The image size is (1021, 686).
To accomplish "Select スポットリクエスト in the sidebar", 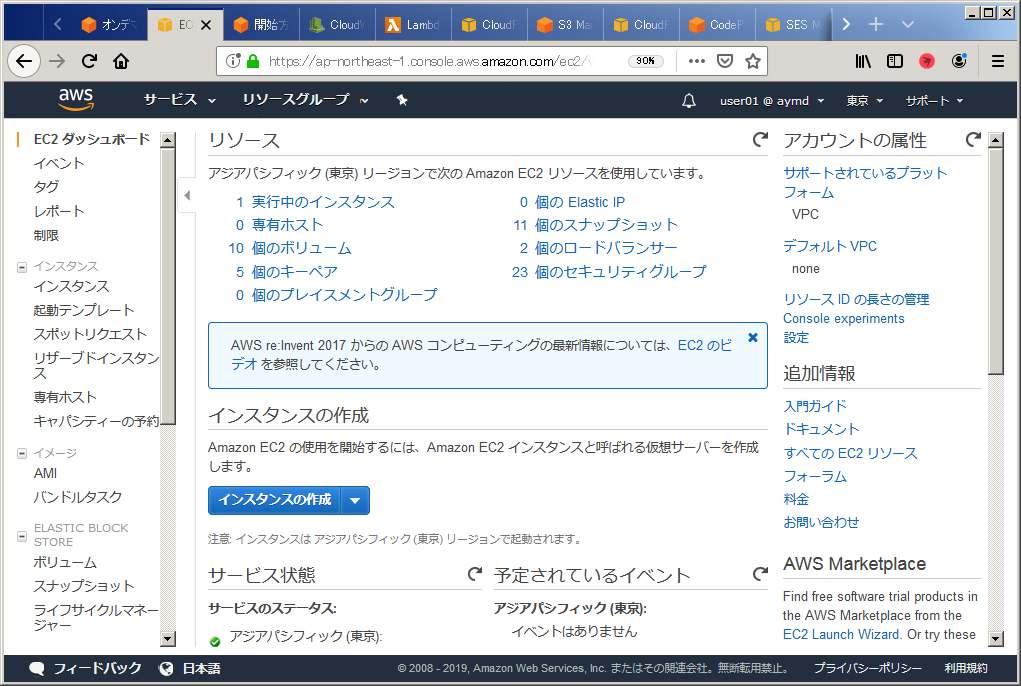I will (x=90, y=335).
